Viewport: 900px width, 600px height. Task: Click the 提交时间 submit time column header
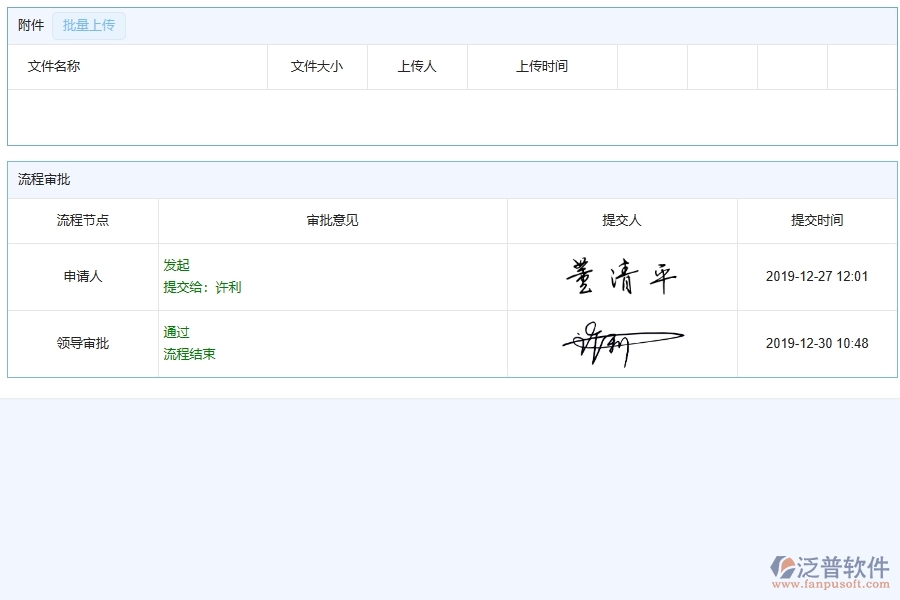pyautogui.click(x=817, y=220)
